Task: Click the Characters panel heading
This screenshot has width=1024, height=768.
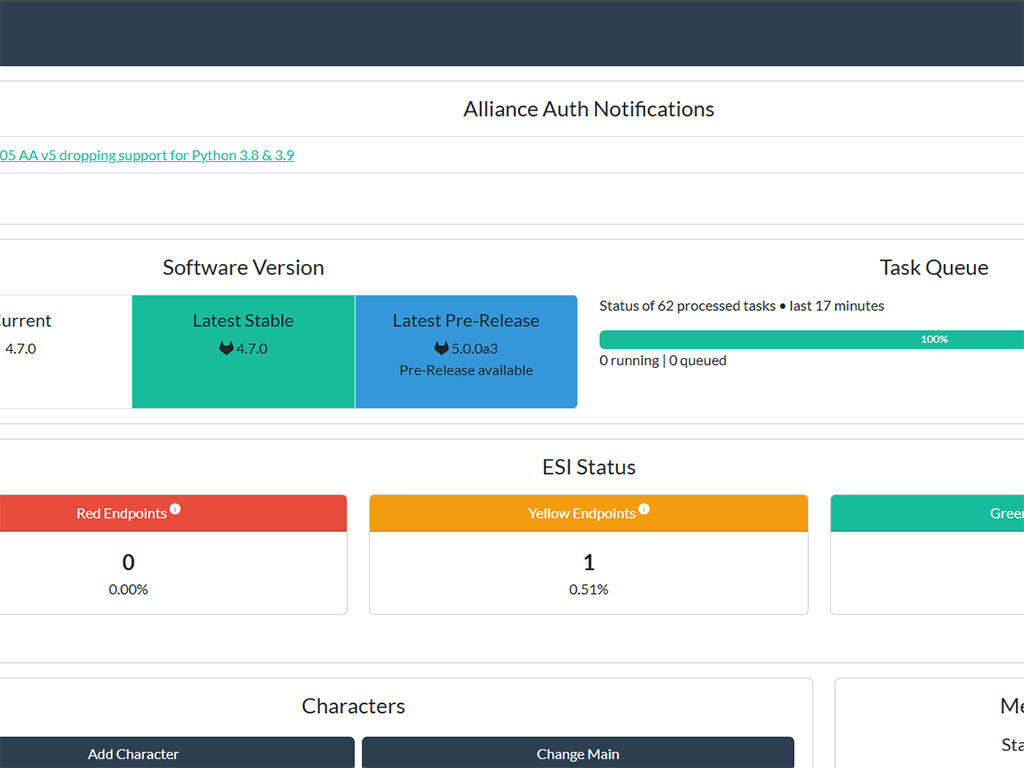Action: click(353, 706)
